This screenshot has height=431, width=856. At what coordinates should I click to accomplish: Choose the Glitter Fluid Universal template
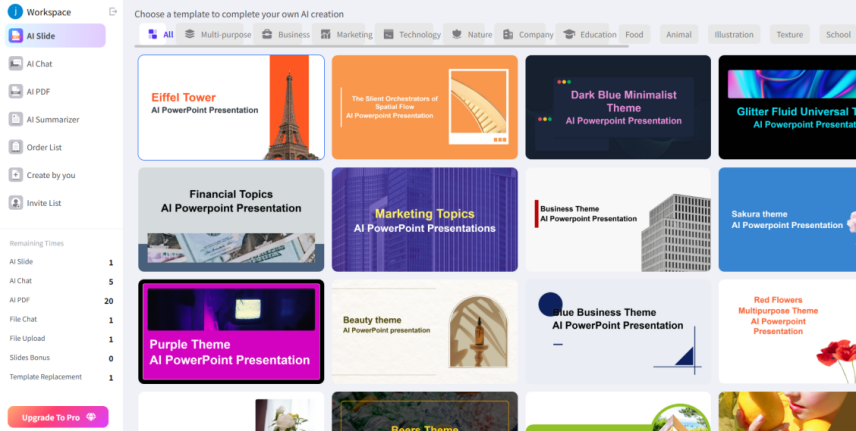coord(787,107)
